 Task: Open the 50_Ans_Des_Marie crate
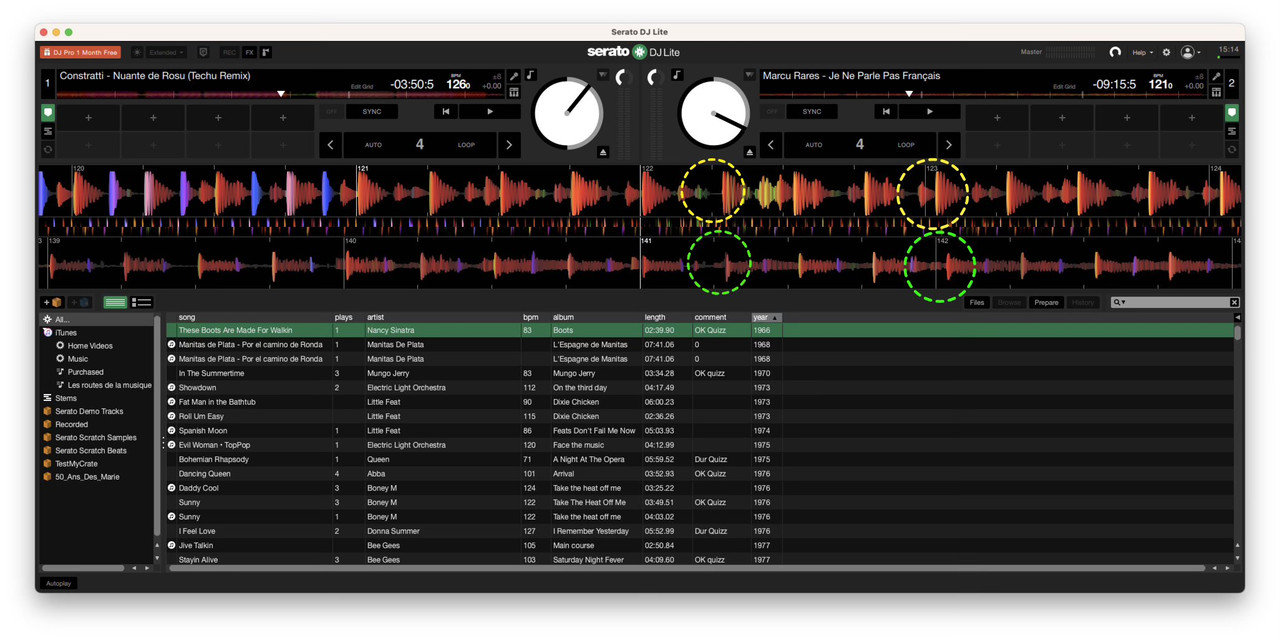click(87, 477)
